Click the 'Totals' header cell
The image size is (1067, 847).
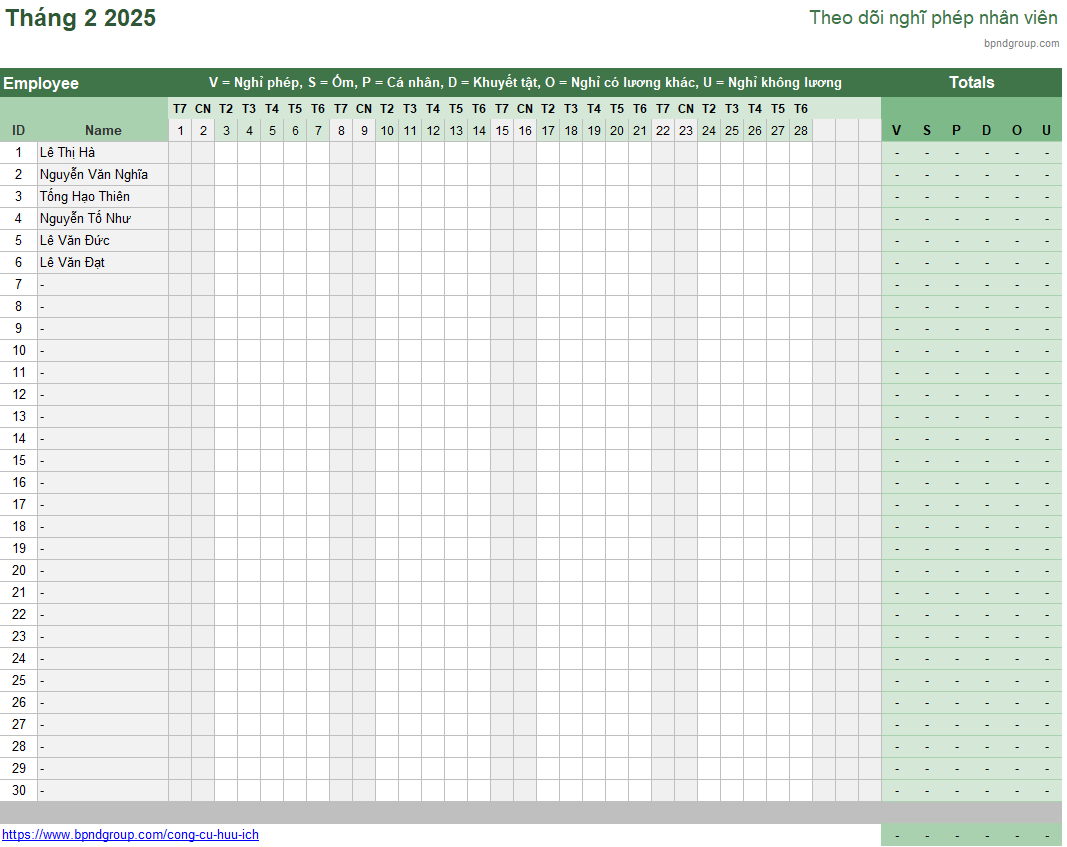971,83
